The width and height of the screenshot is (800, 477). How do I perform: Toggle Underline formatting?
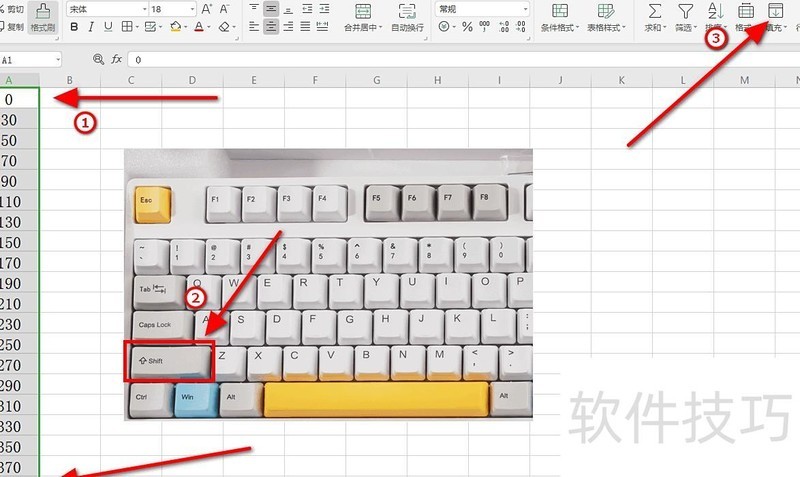coord(108,27)
